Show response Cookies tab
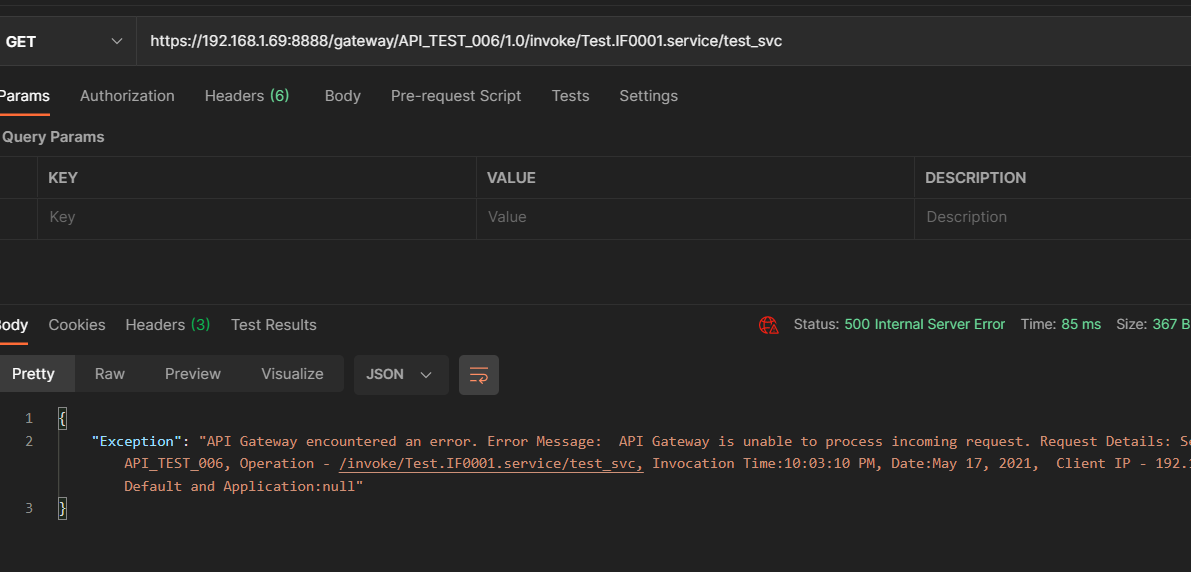The width and height of the screenshot is (1191, 572). 77,325
